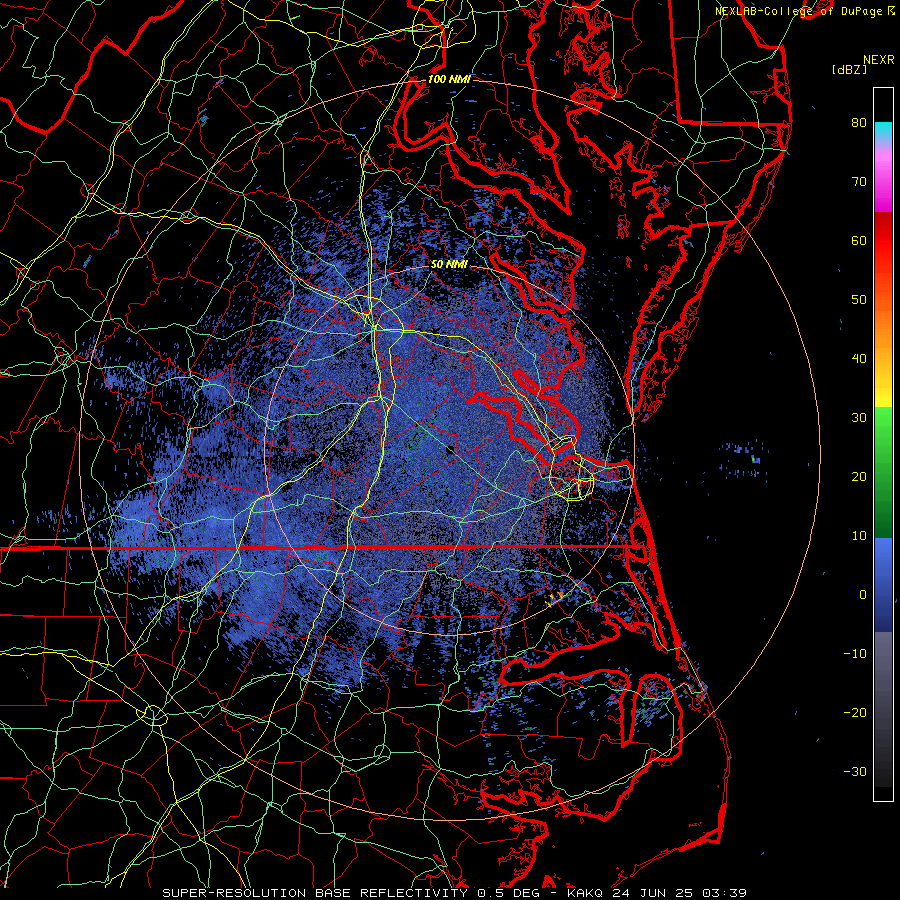Click the green segment of the color bar

coord(883,472)
